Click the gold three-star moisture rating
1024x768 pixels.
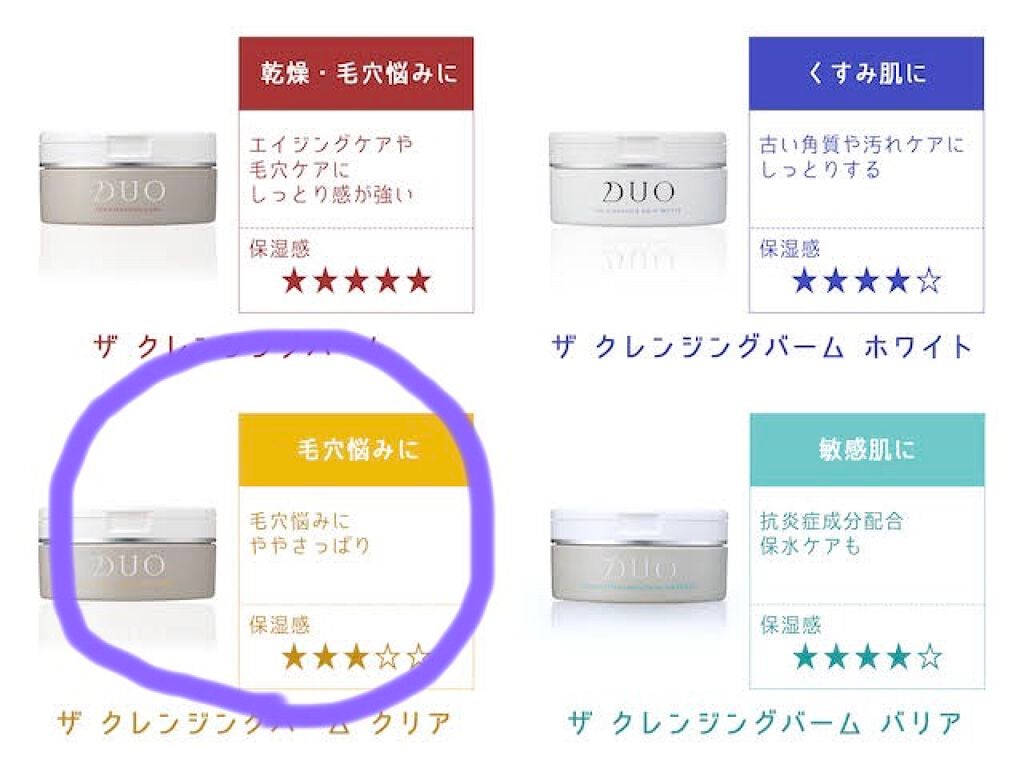357,657
